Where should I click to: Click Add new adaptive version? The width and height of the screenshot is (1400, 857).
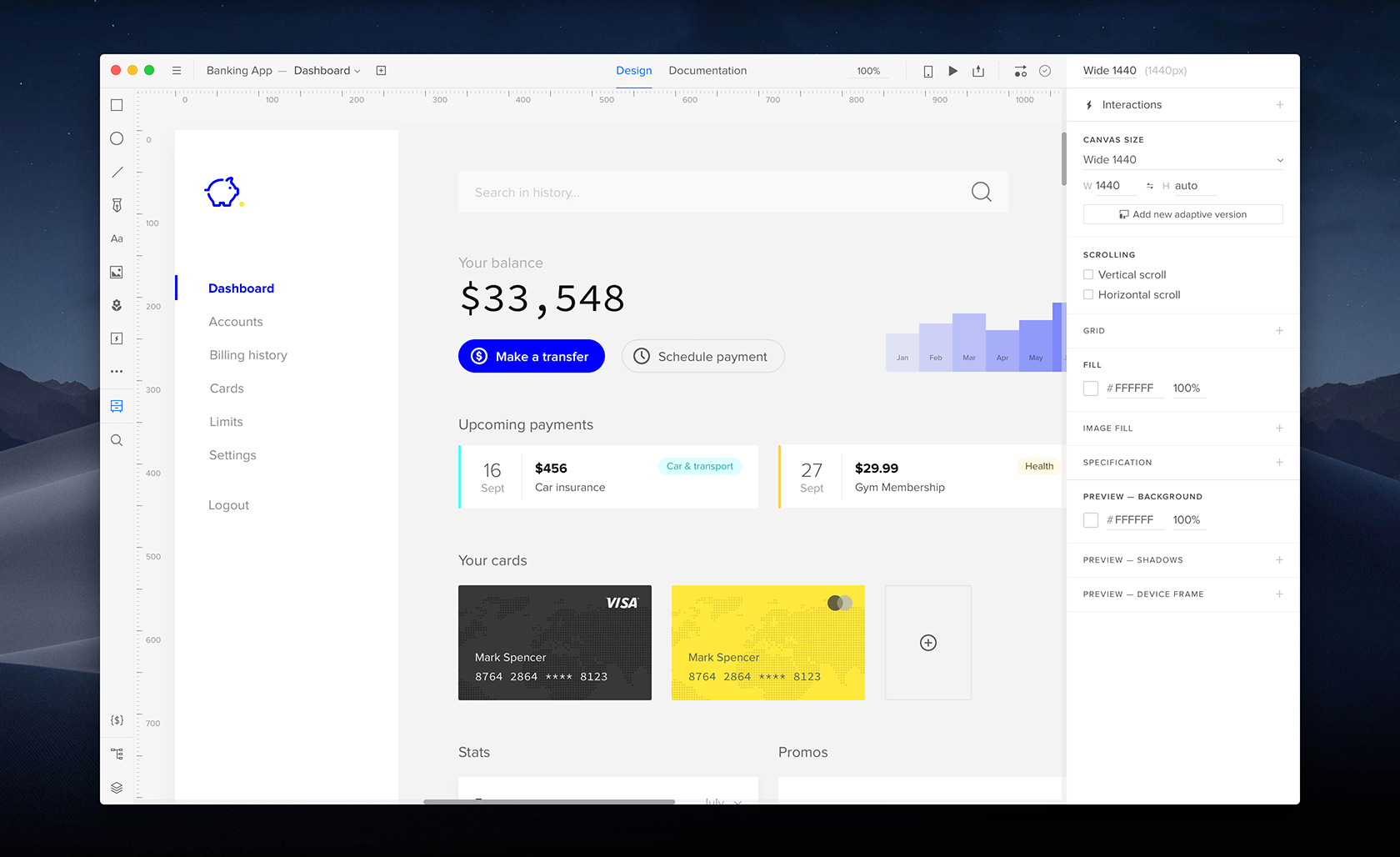pos(1182,214)
